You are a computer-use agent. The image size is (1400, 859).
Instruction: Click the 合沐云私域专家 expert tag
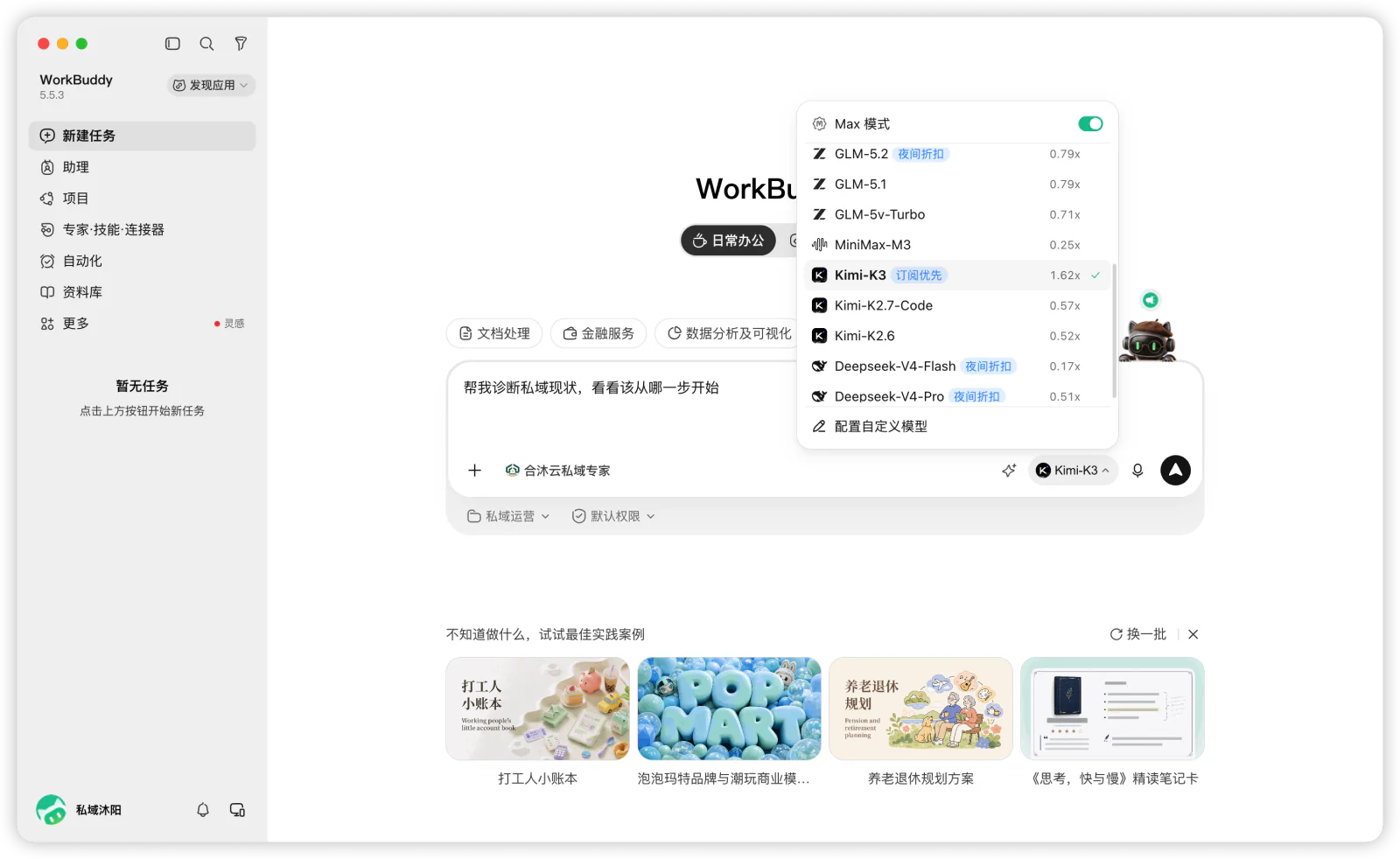[557, 471]
